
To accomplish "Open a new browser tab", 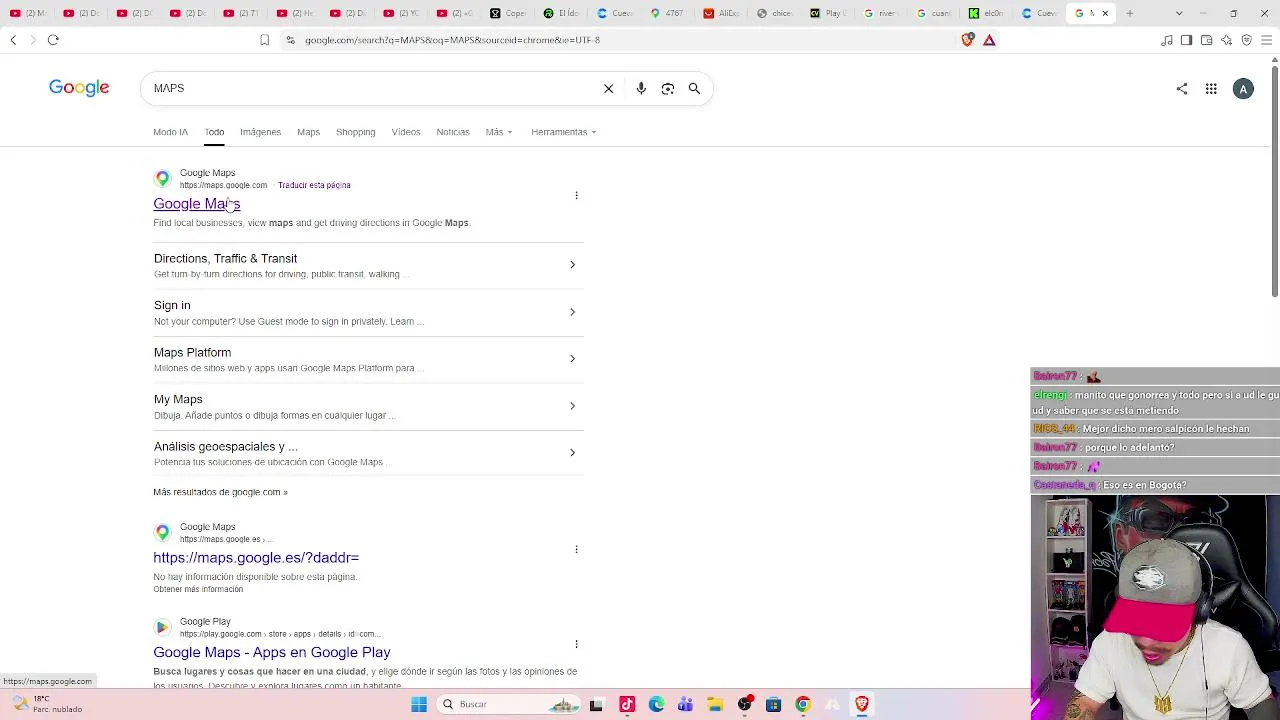I will [1130, 13].
